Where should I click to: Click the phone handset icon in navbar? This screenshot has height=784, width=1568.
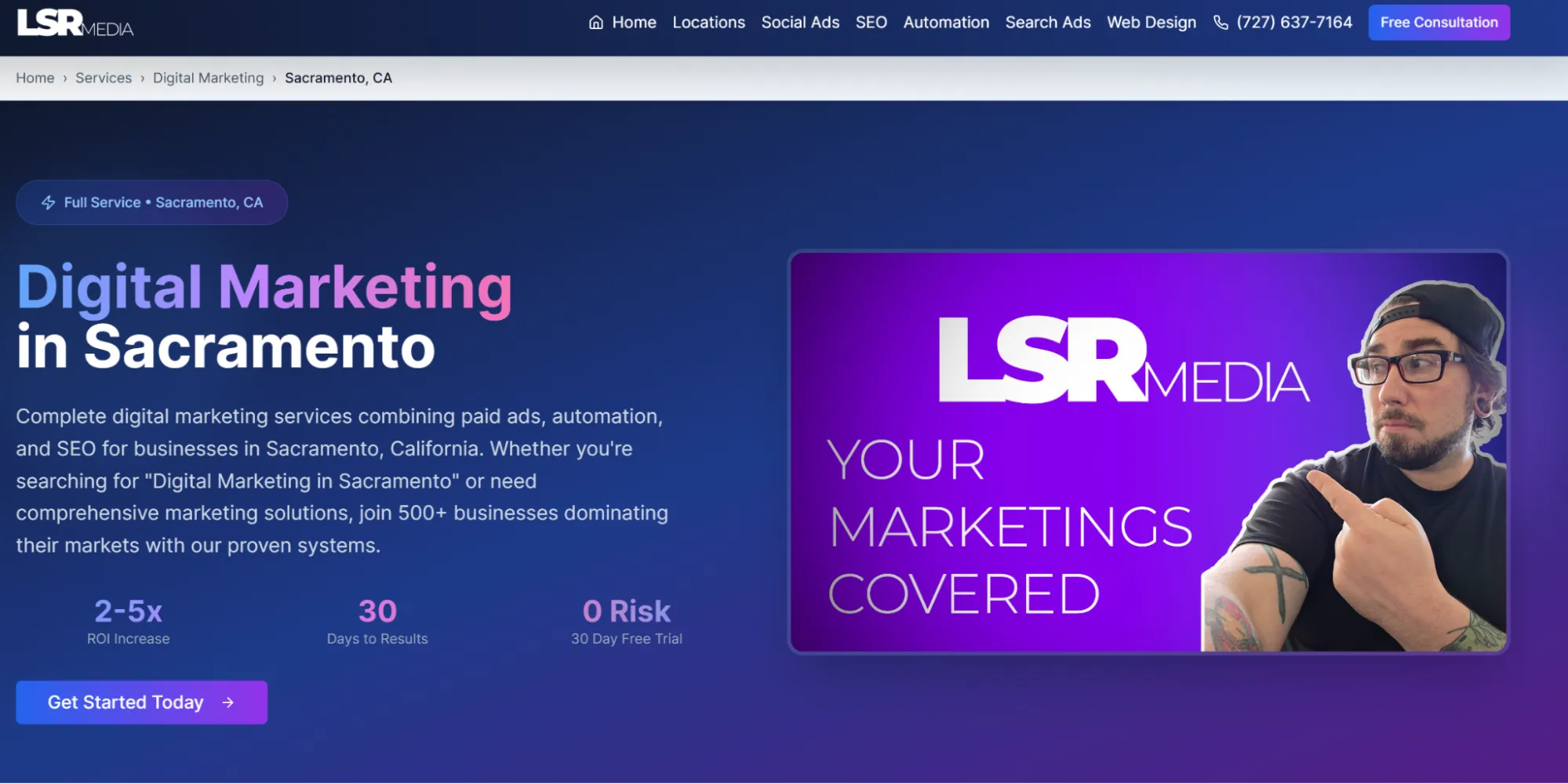pos(1221,23)
